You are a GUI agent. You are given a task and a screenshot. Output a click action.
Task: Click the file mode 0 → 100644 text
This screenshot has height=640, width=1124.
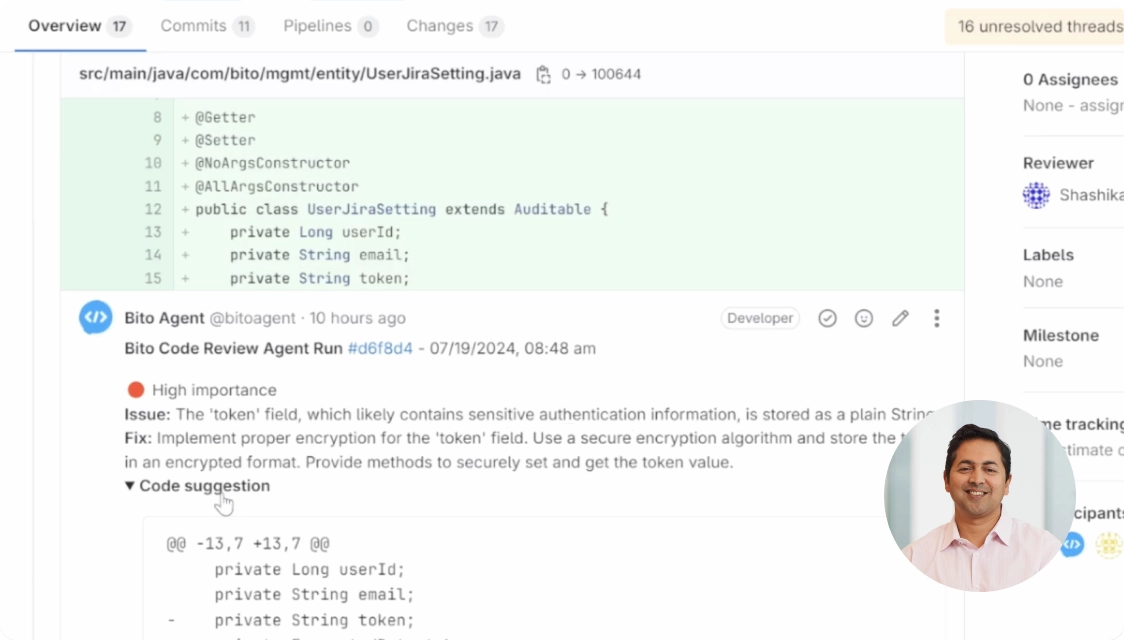point(601,75)
